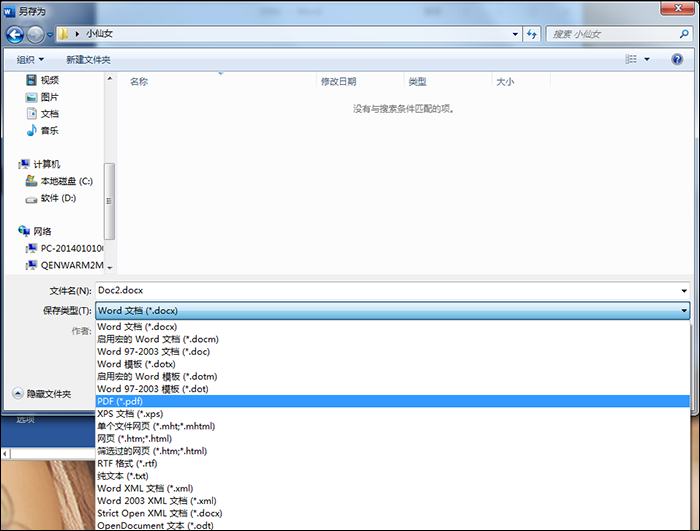Click the Word icon in title bar
The image size is (700, 531).
tap(9, 11)
